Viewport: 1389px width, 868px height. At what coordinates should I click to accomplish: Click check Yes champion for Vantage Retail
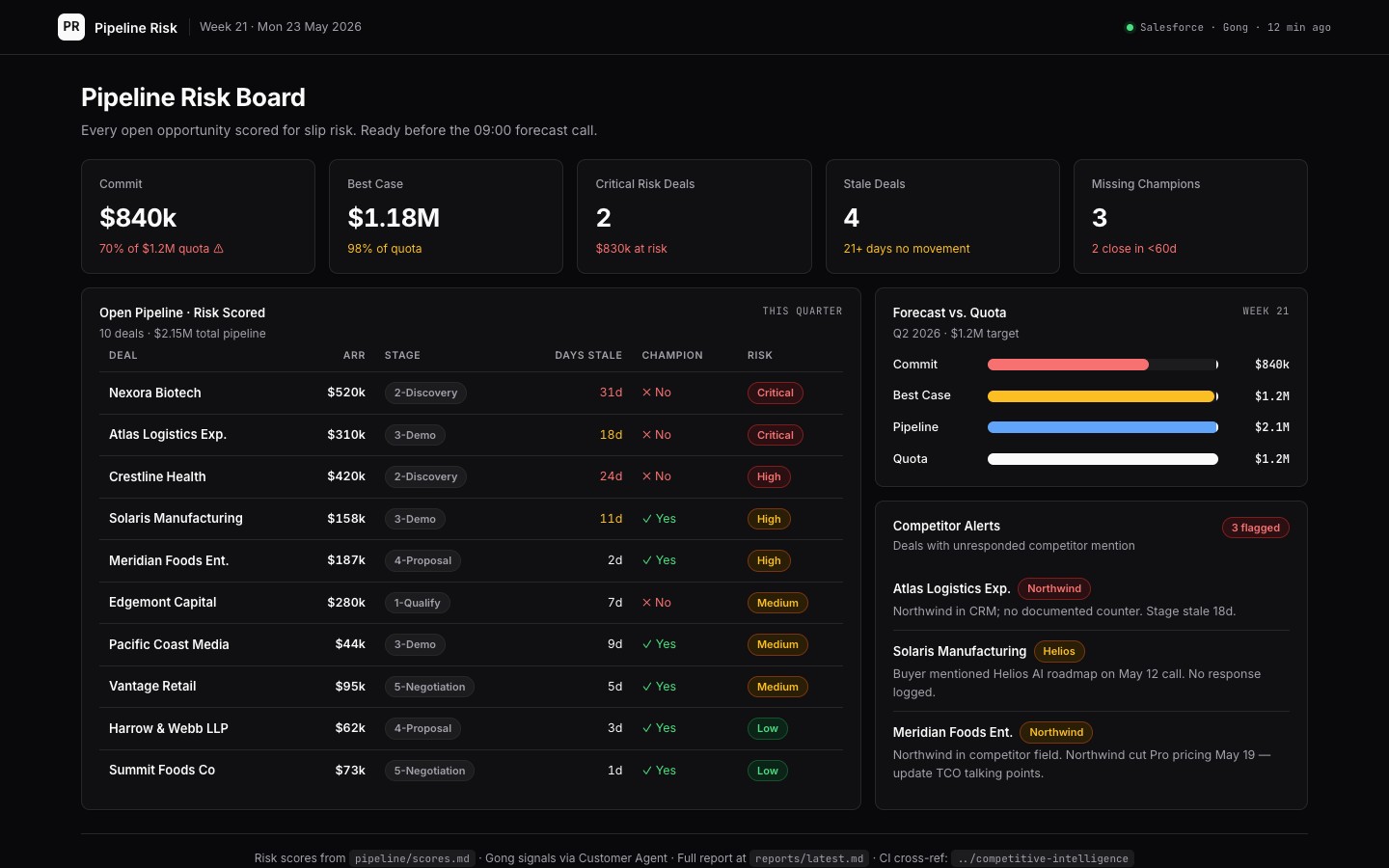pyautogui.click(x=660, y=687)
